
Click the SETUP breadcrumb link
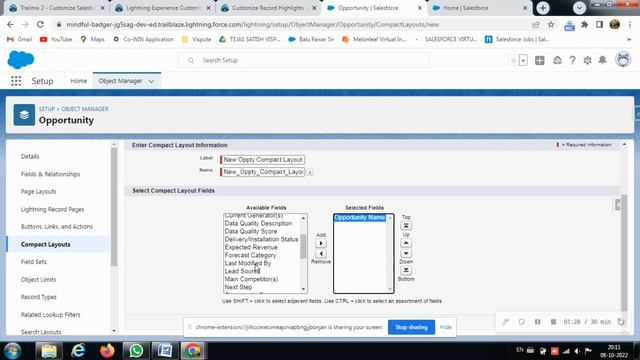(47, 109)
